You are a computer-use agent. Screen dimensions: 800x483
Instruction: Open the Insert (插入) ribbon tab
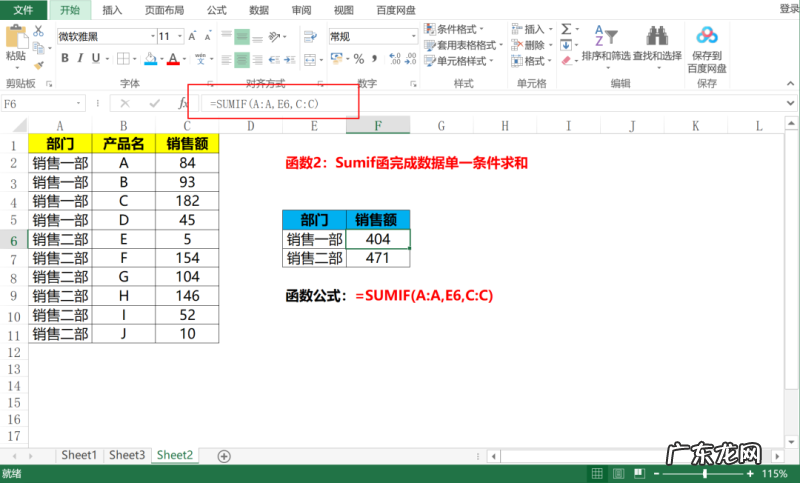point(113,9)
